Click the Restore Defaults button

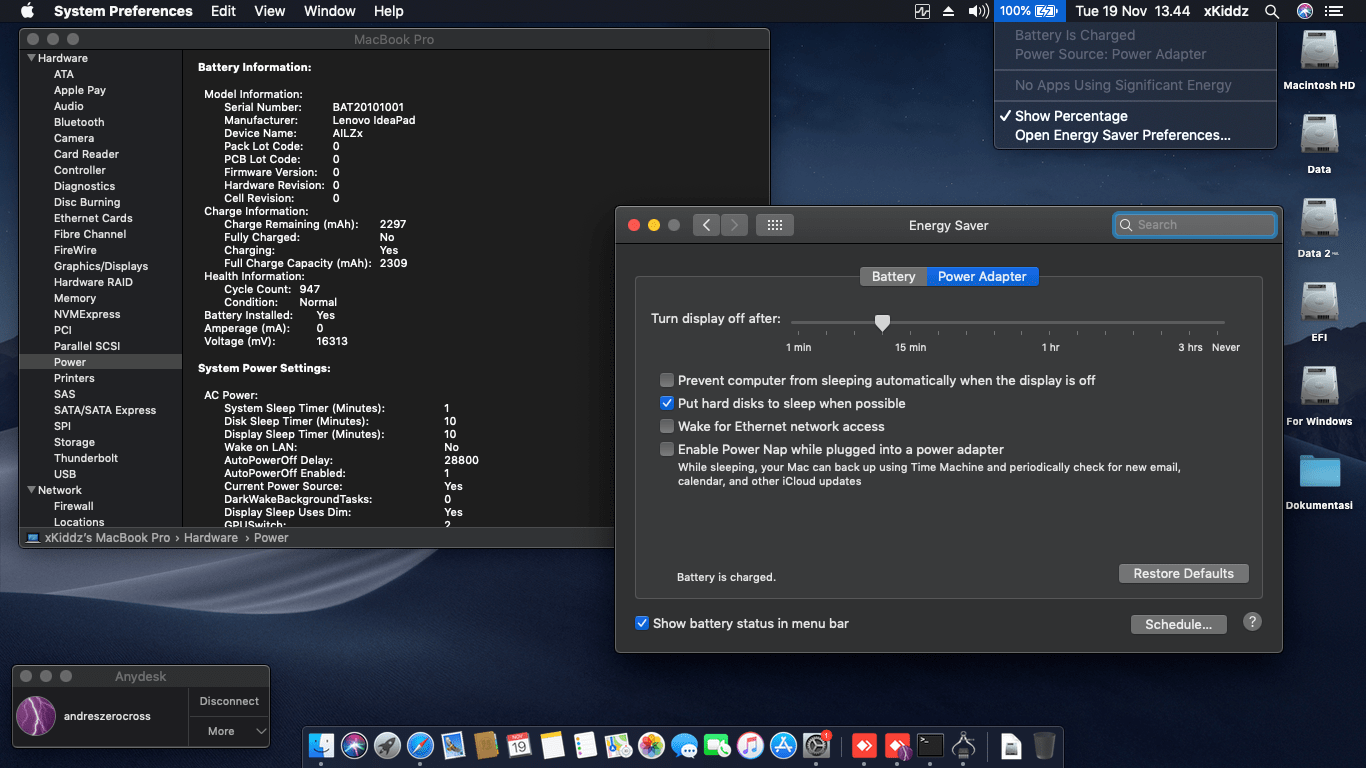(1183, 574)
